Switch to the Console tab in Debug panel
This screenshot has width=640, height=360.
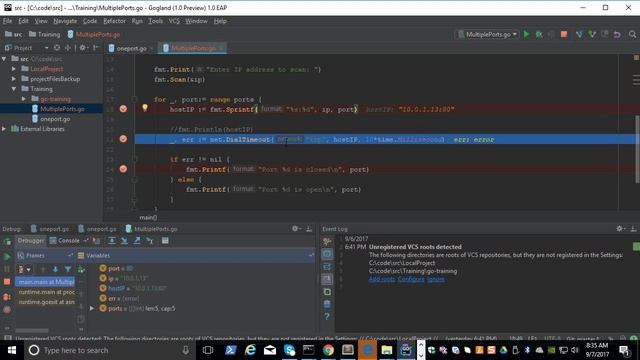click(x=64, y=240)
